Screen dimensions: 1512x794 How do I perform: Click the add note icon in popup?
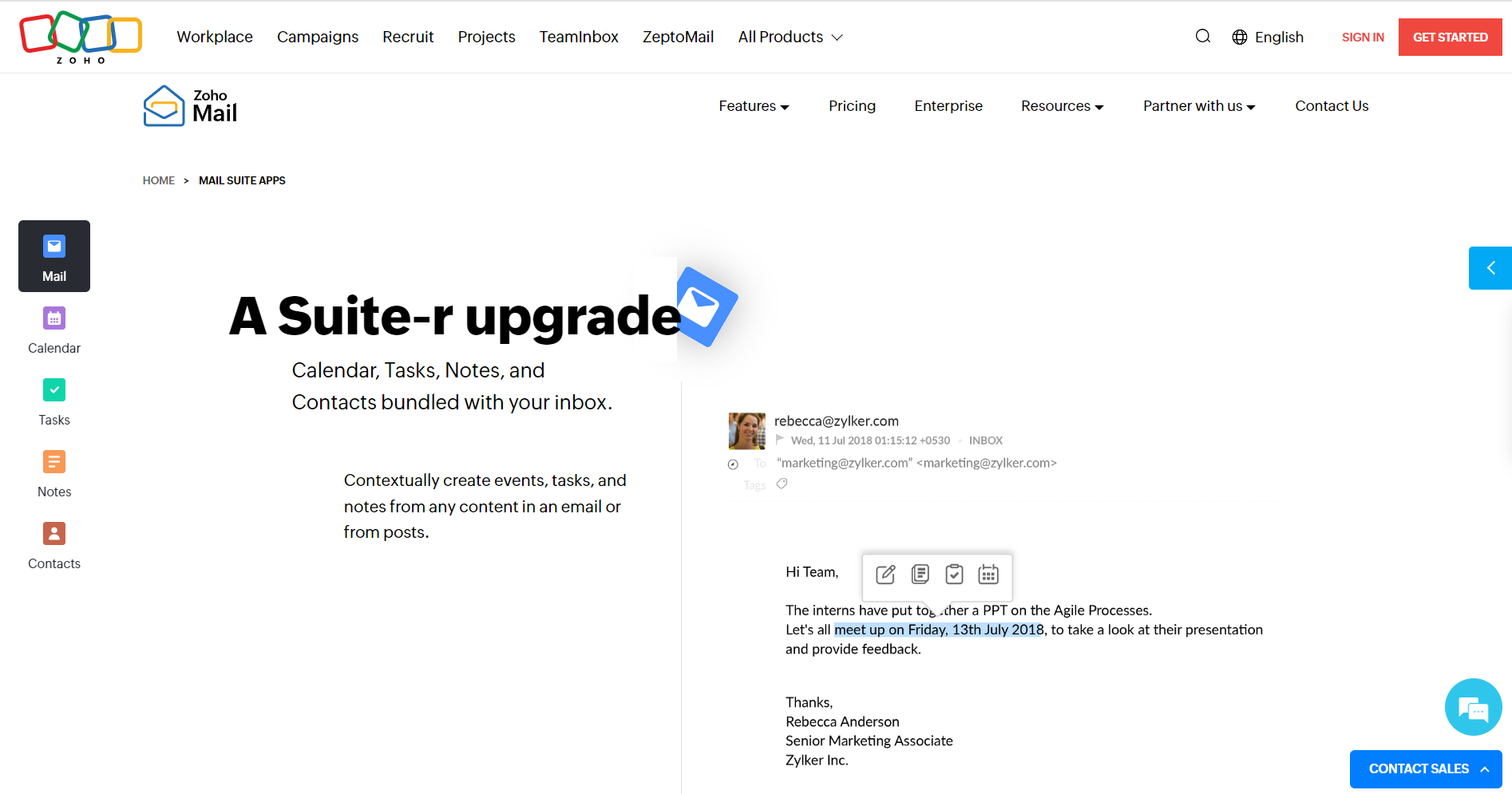point(920,575)
